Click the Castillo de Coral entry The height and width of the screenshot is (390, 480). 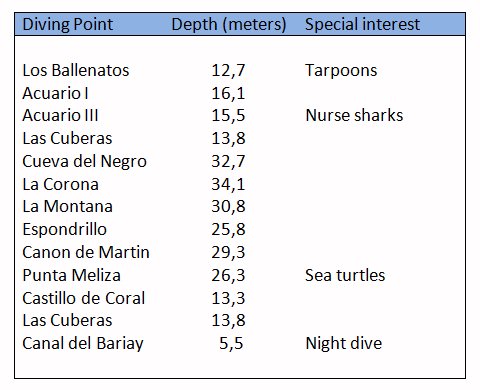(x=83, y=298)
